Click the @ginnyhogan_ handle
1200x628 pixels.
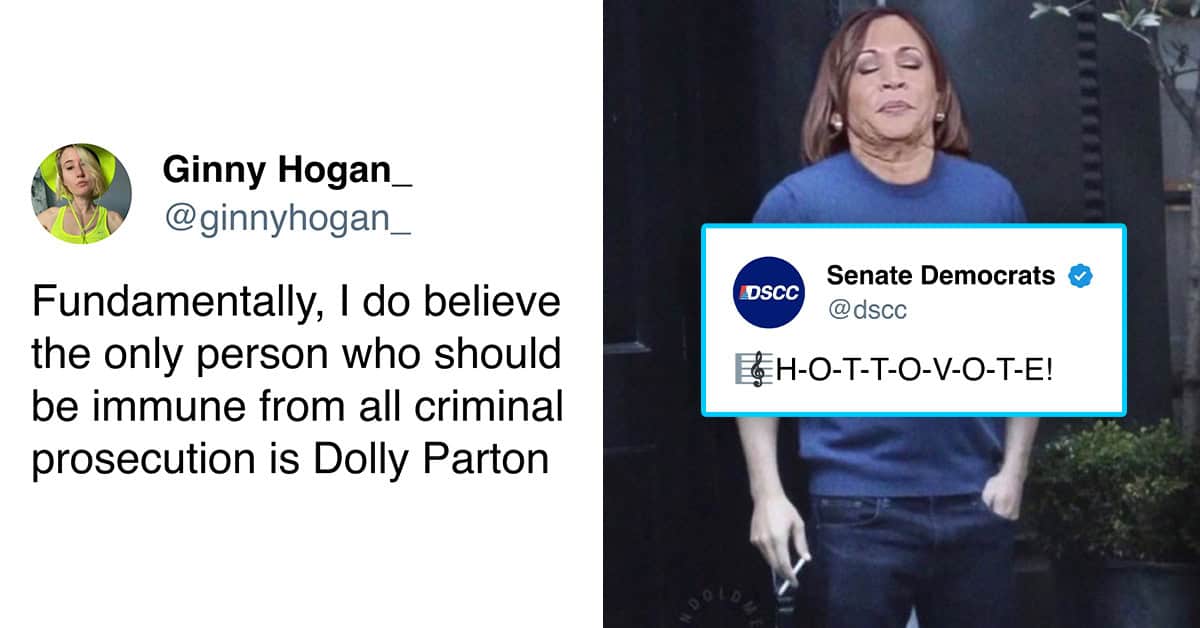[x=288, y=219]
